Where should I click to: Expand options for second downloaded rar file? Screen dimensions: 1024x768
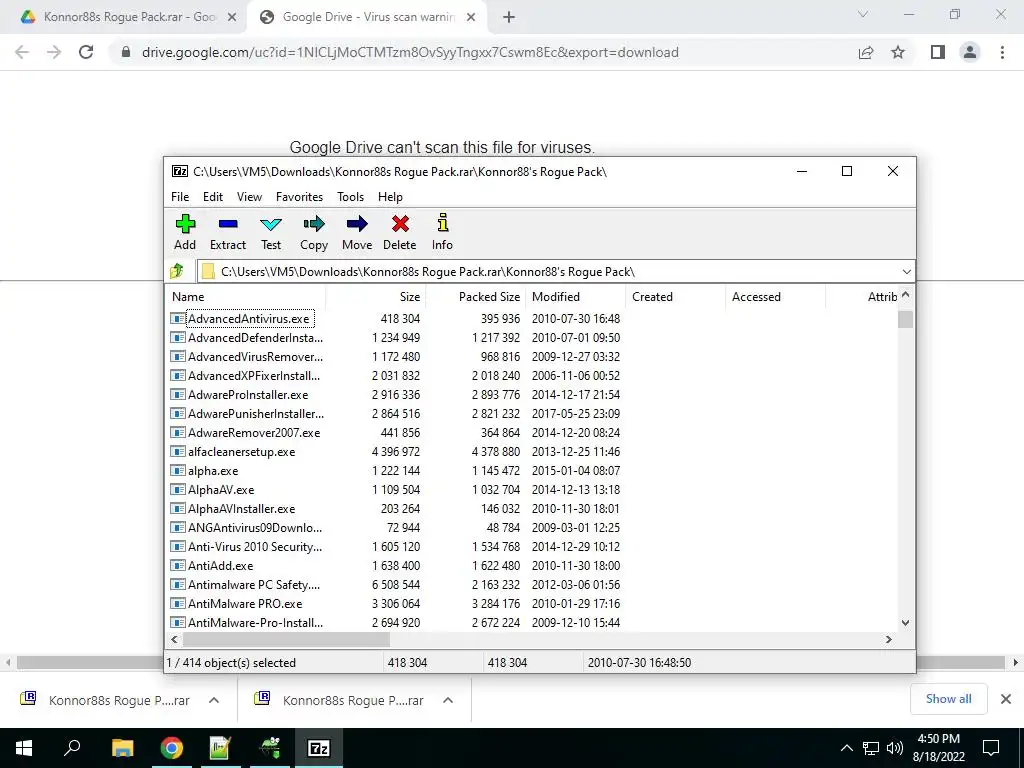click(447, 700)
